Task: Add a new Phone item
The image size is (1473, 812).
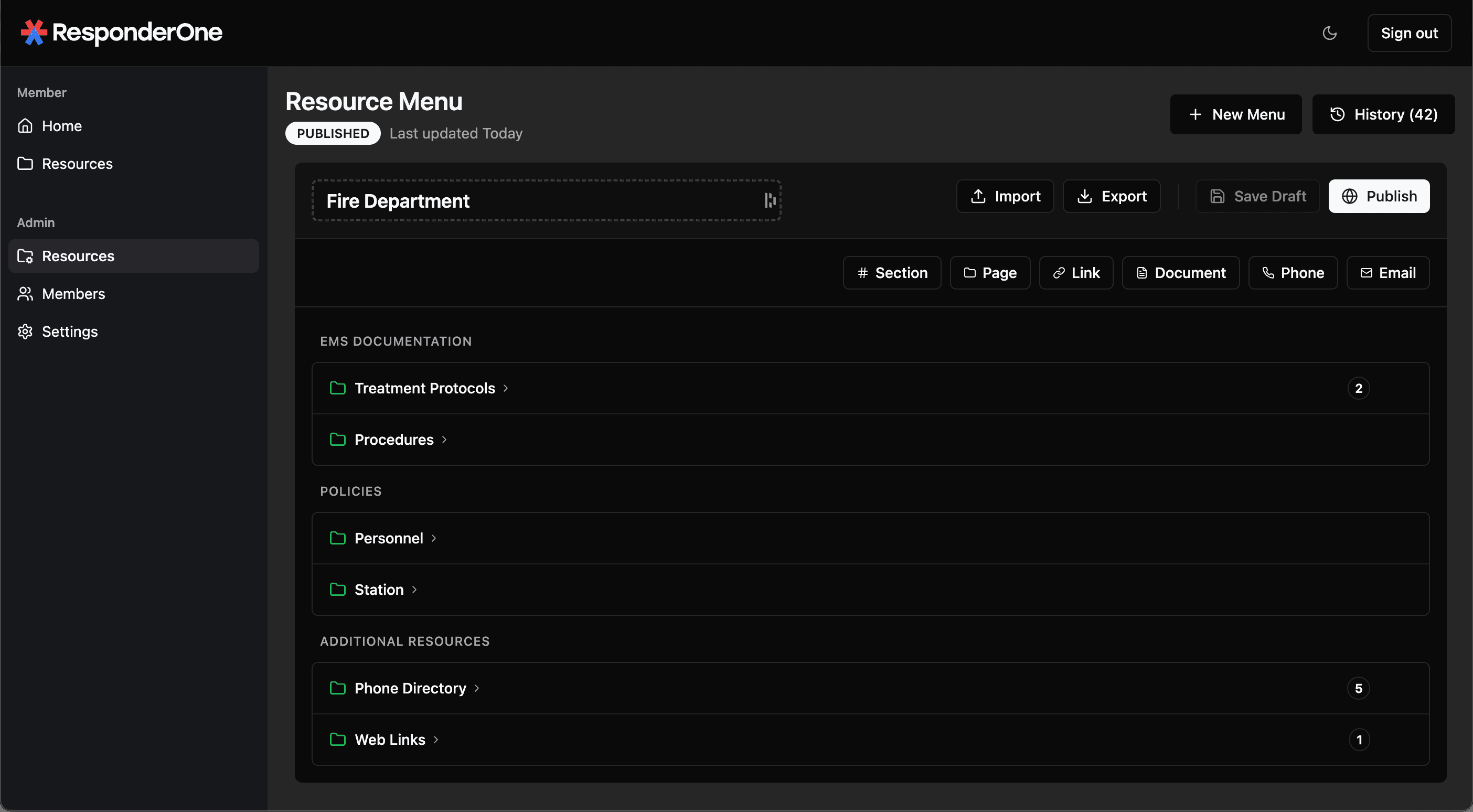Action: click(1293, 273)
